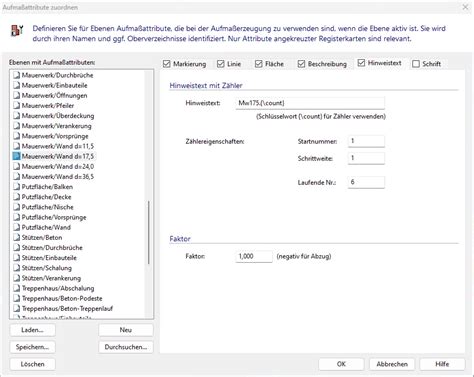Click the page icon beside Treppenhaus/Beton-Podeste
The width and height of the screenshot is (474, 377).
coord(16,298)
